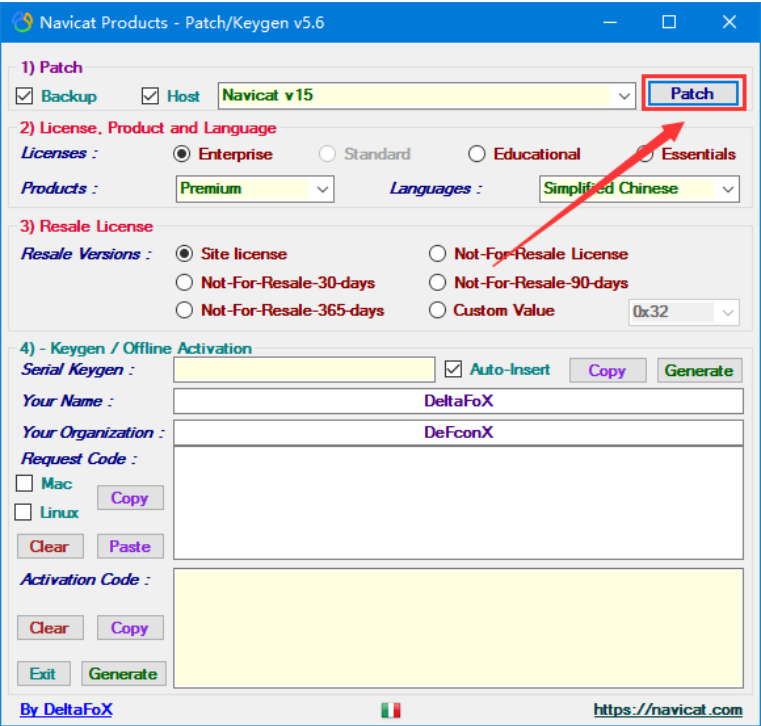Generate the activation code
The image size is (761, 726).
pyautogui.click(x=124, y=674)
